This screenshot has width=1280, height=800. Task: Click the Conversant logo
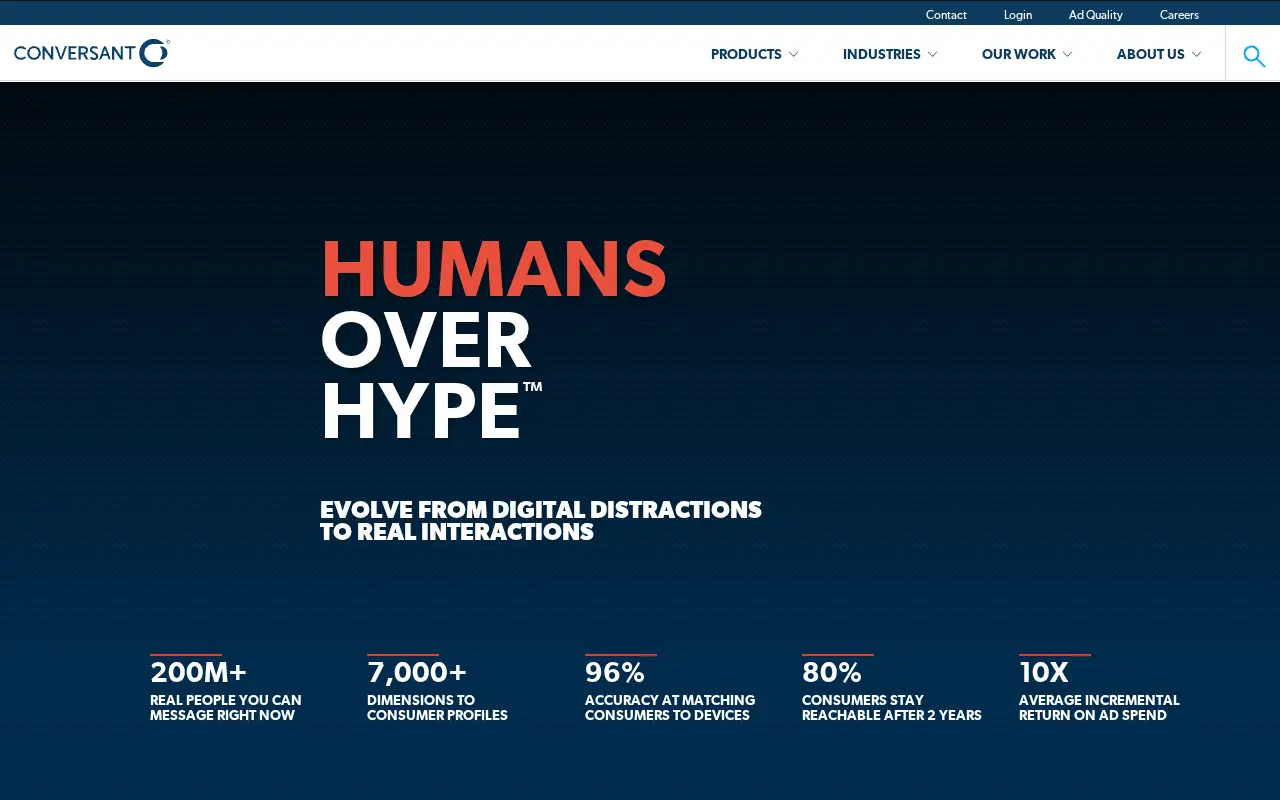[92, 53]
